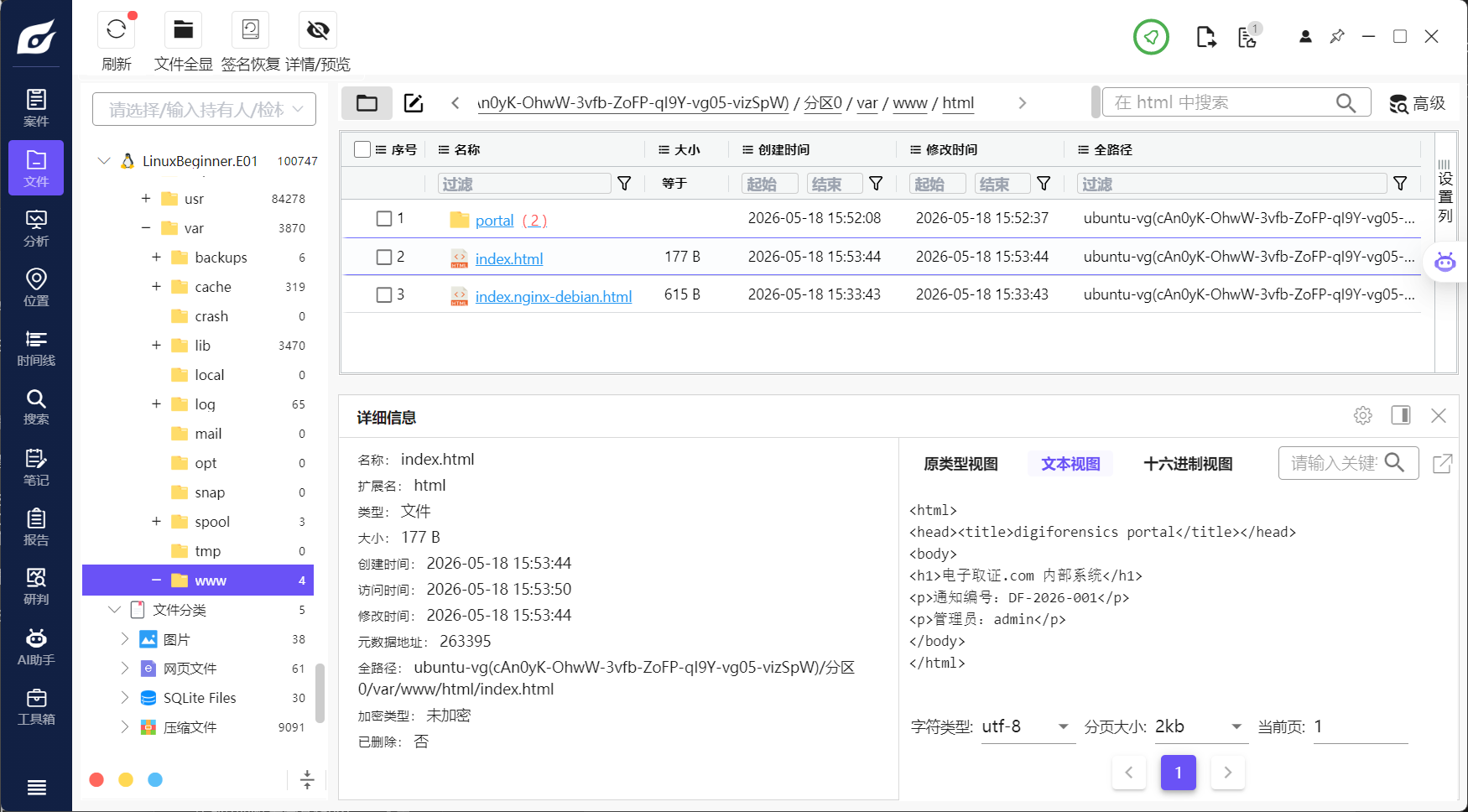Click the collapse tree divider icon
The image size is (1468, 812).
click(x=307, y=779)
